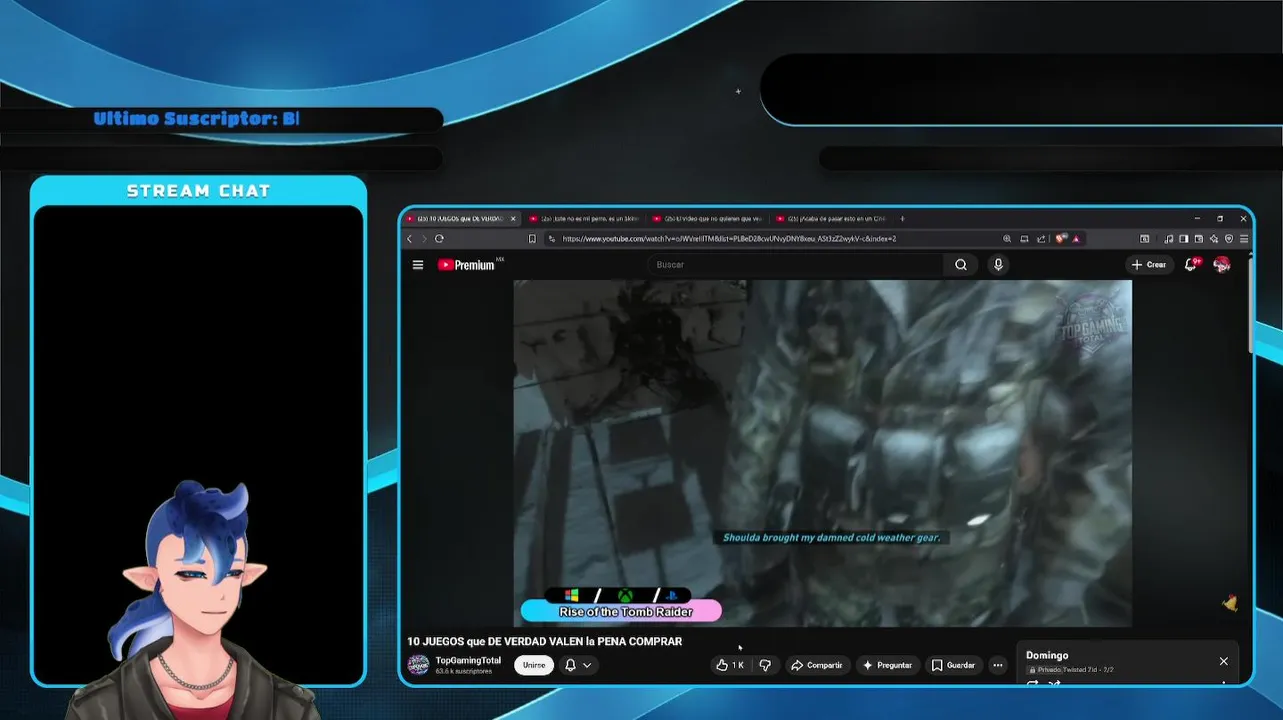Open the browser main menu hamburger icon

click(1244, 239)
